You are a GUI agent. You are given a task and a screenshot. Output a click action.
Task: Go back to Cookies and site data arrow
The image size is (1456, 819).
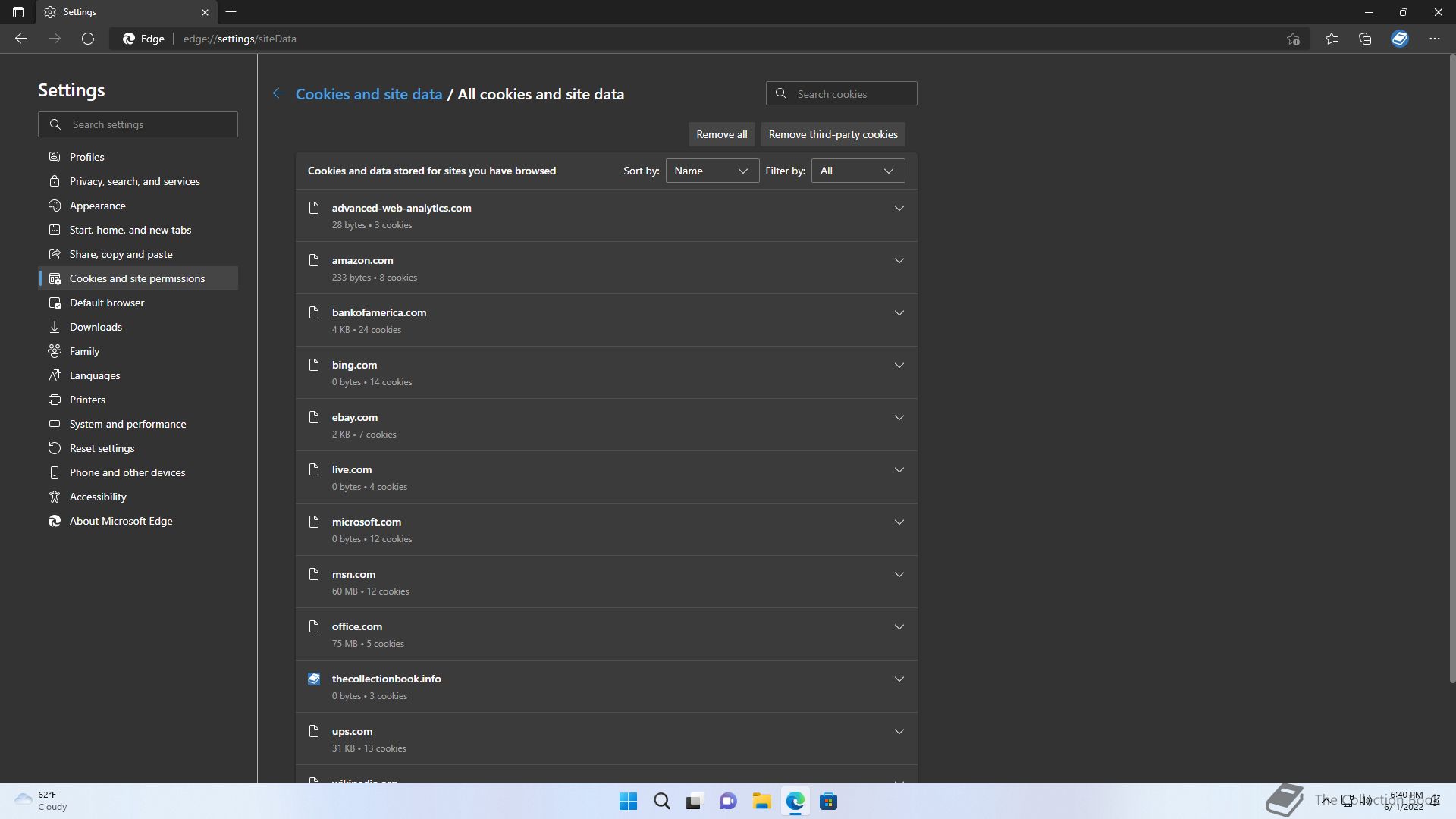[x=279, y=93]
